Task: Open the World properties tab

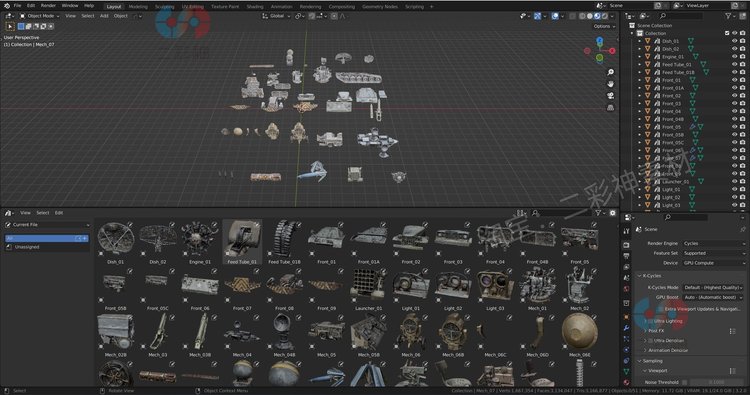Action: pos(626,289)
